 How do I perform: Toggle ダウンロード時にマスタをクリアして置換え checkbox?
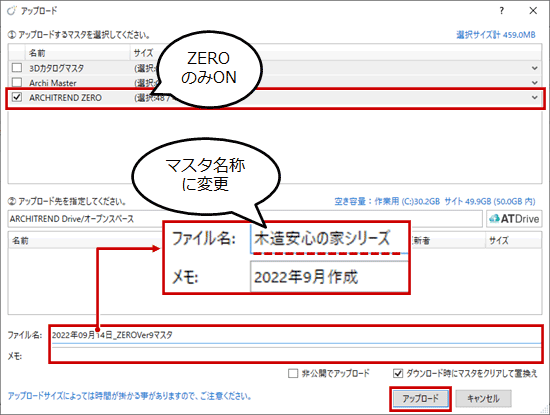[398, 373]
